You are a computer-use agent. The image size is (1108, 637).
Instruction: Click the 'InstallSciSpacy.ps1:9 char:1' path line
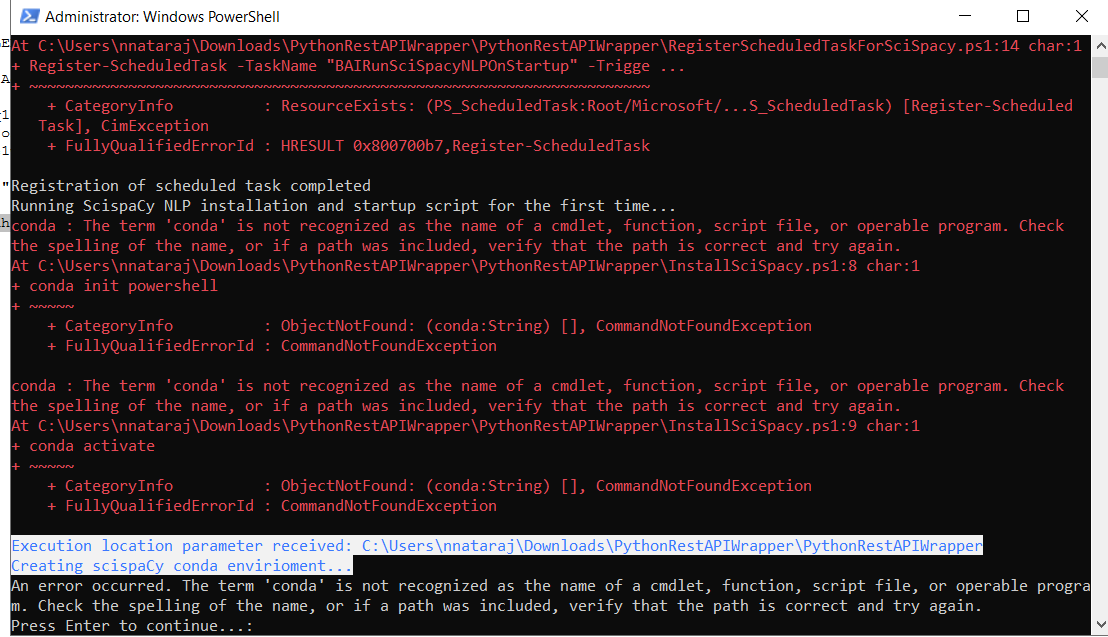(x=466, y=426)
